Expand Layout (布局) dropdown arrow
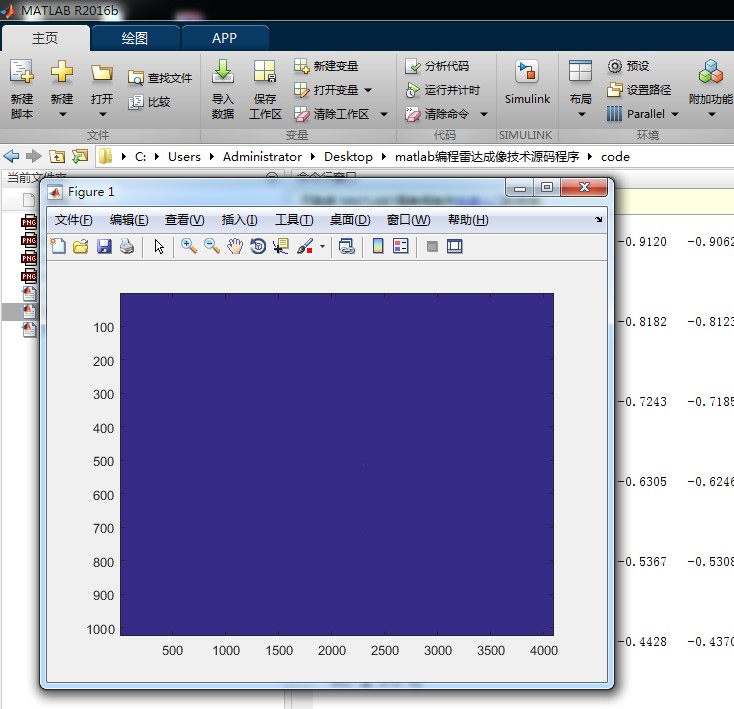This screenshot has width=734, height=709. (581, 114)
